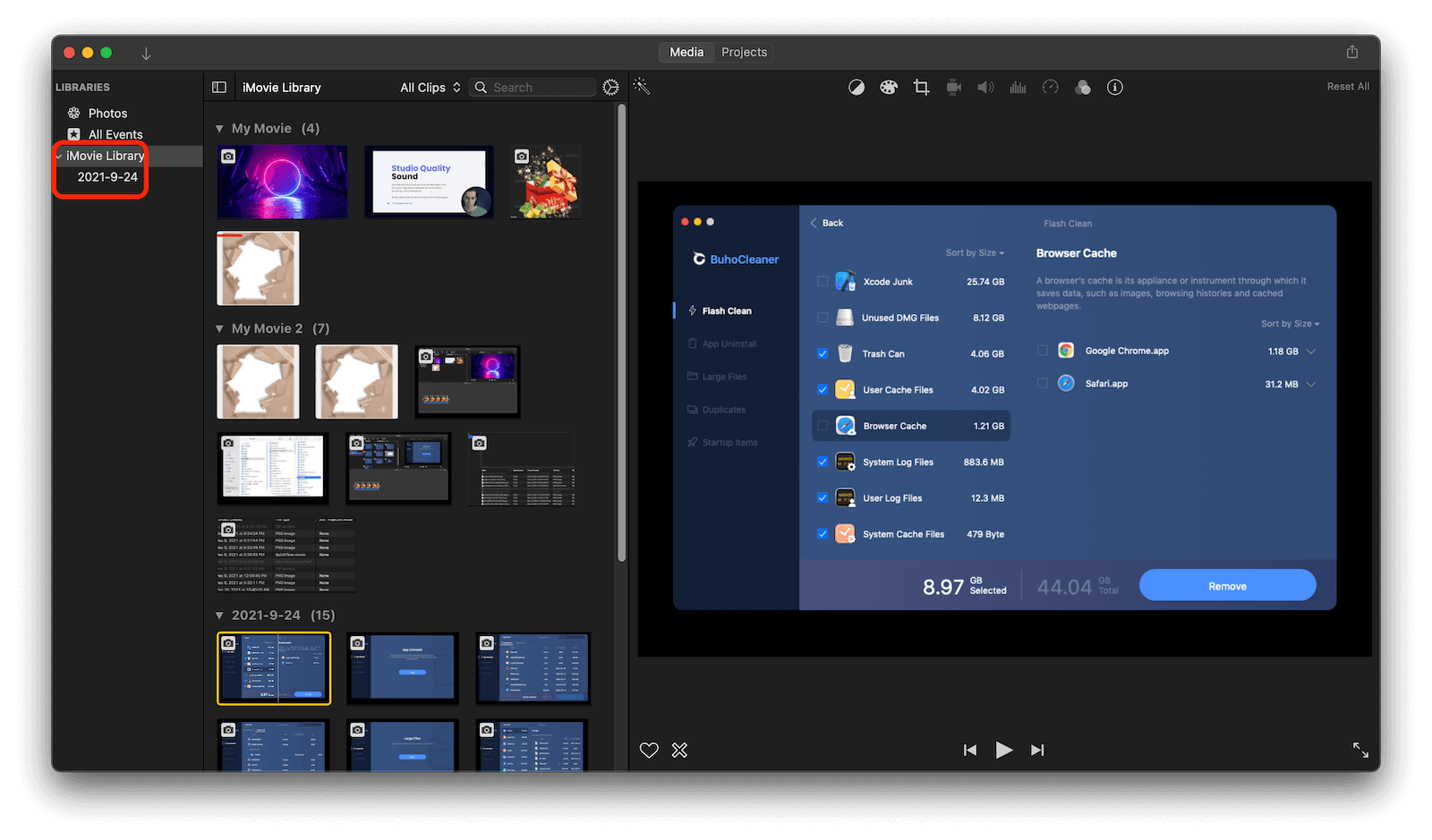1432x840 pixels.
Task: Collapse the My Movie 2 (7) section
Action: click(x=219, y=329)
